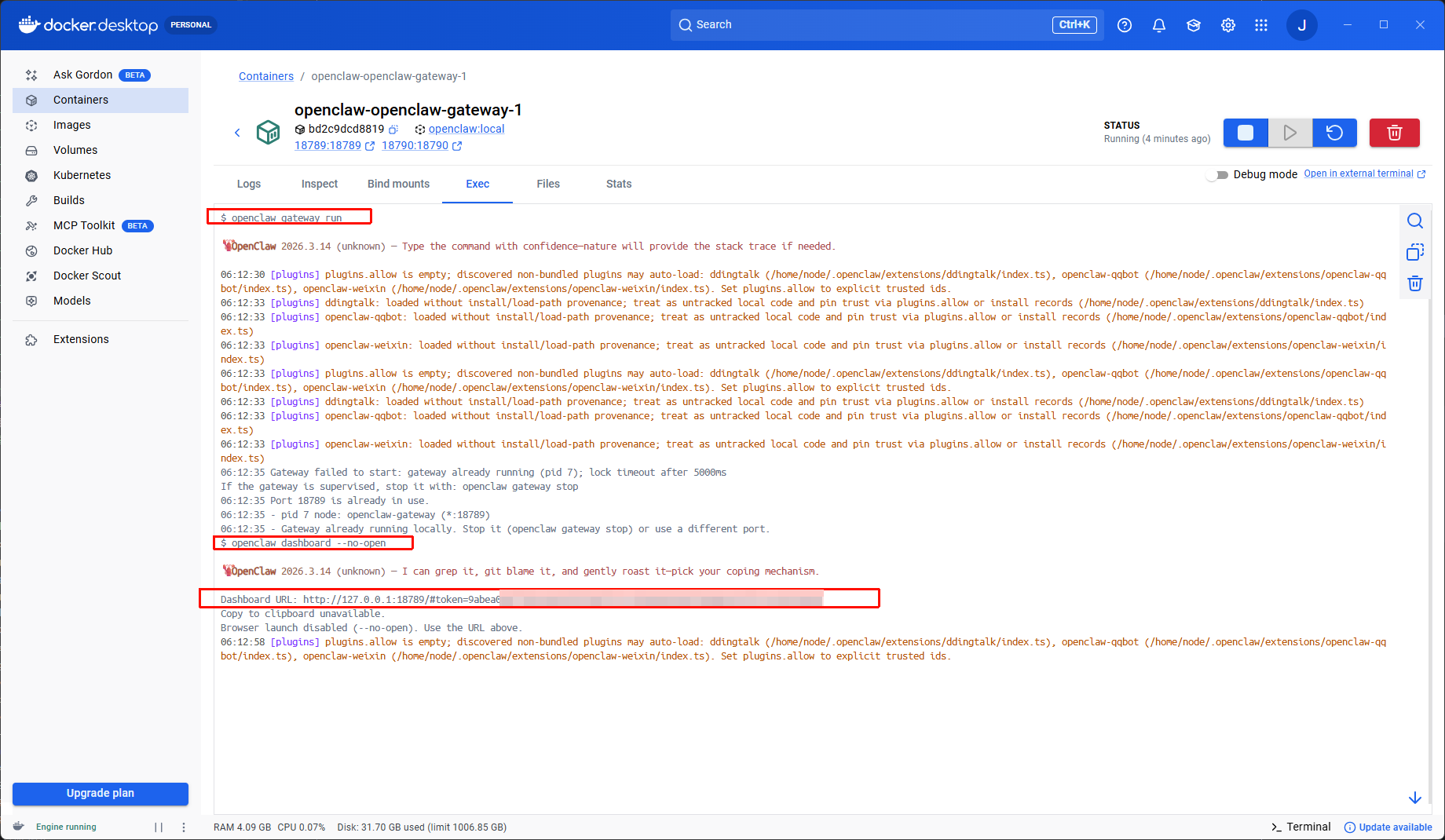
Task: Open the Models section
Action: [x=101, y=301]
